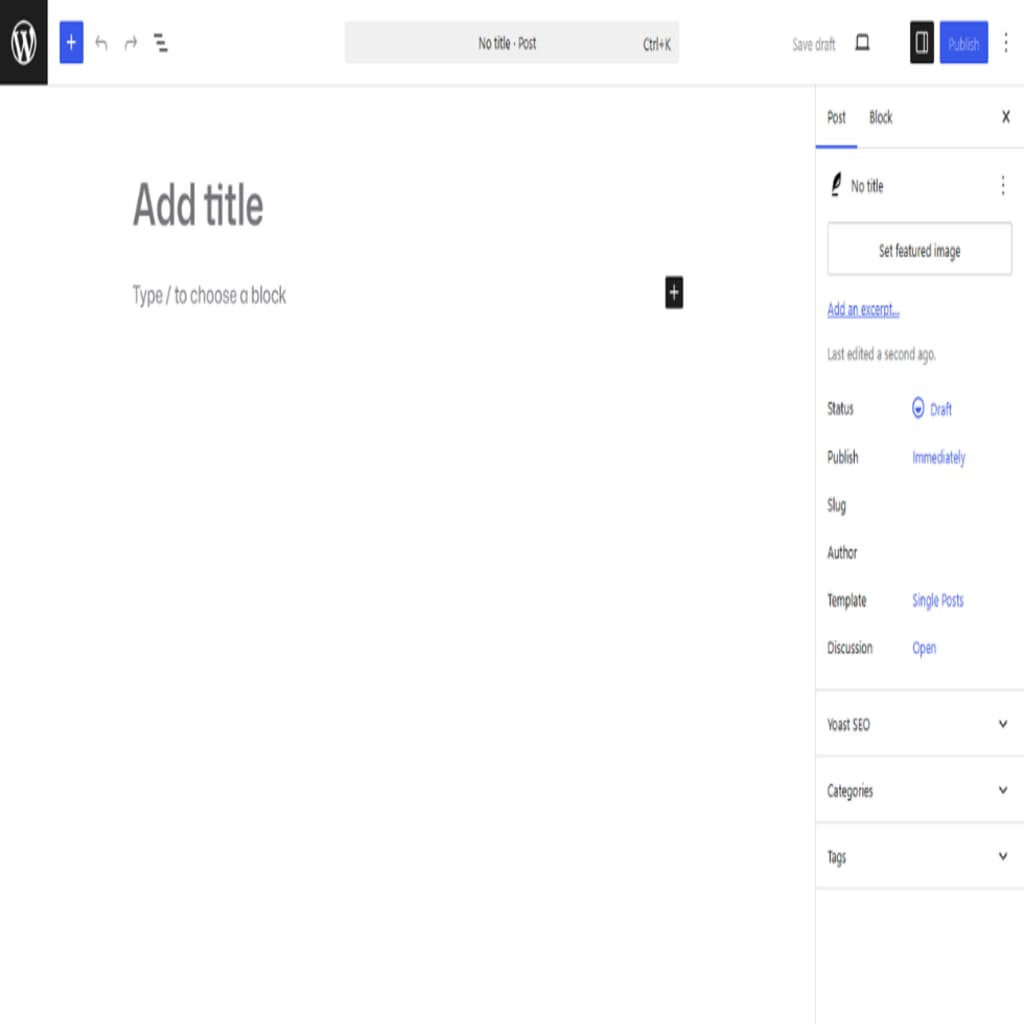
Task: Expand the Tags panel
Action: point(919,856)
